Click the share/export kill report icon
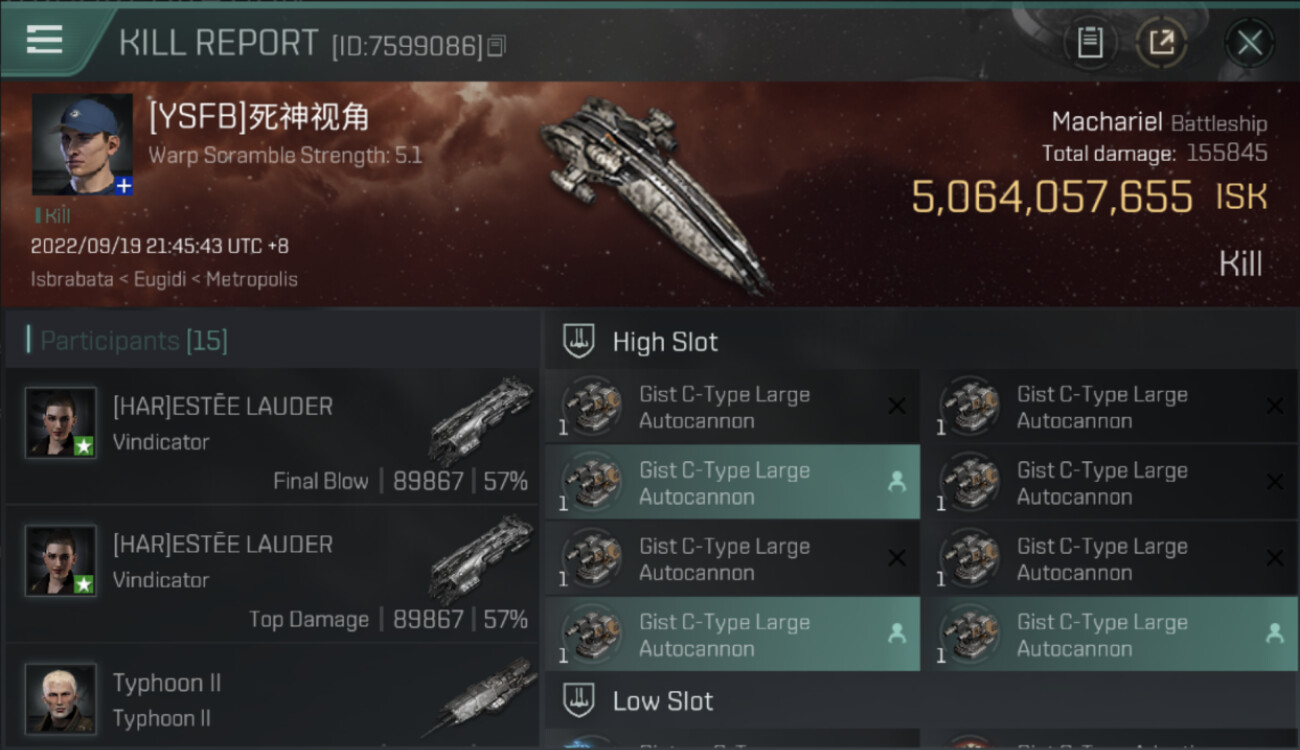The height and width of the screenshot is (750, 1300). [1161, 43]
